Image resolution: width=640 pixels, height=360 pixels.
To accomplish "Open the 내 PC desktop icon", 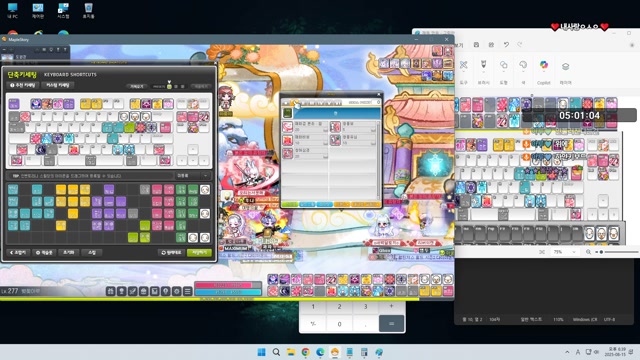I will point(13,10).
